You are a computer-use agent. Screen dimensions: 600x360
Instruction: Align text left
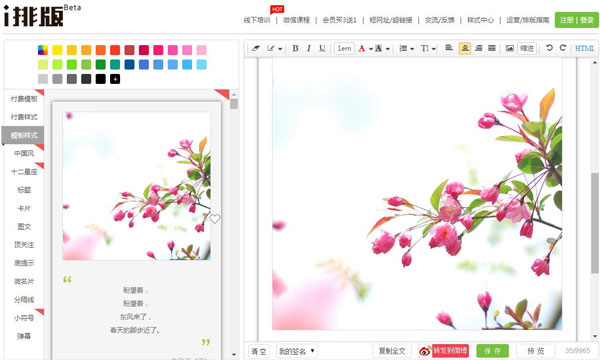click(x=449, y=48)
